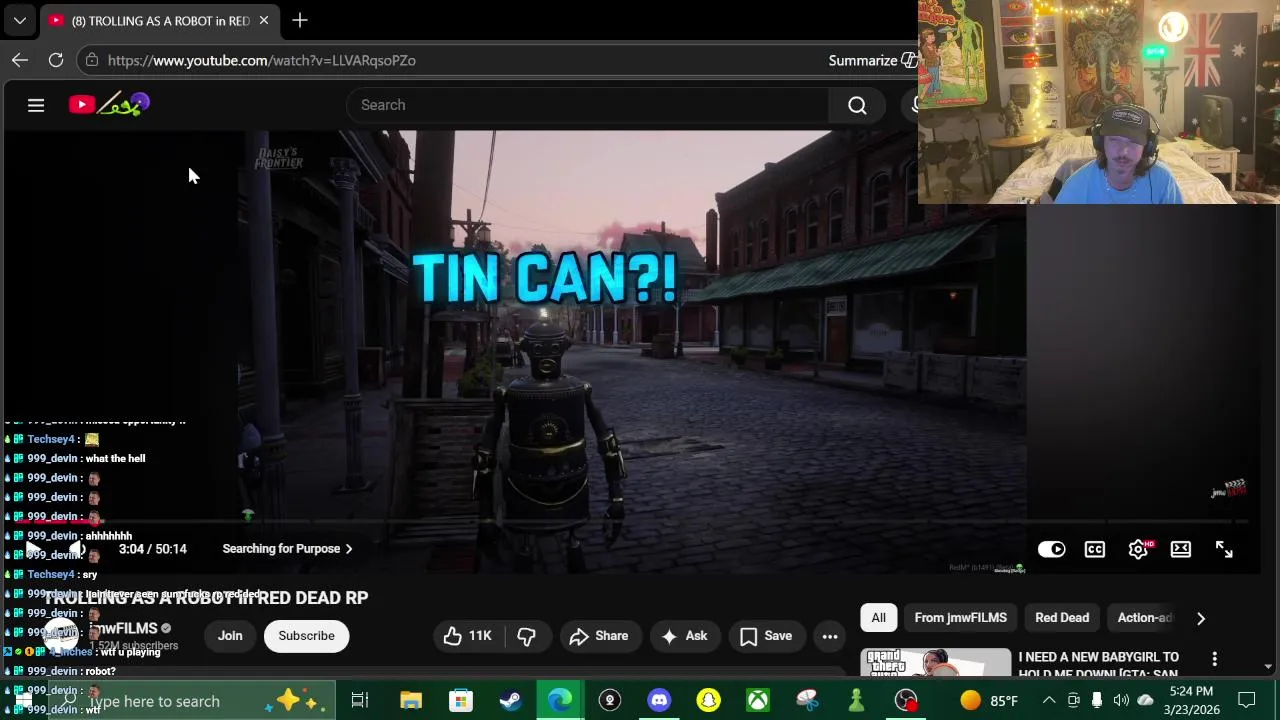Like the video (11K)

469,636
